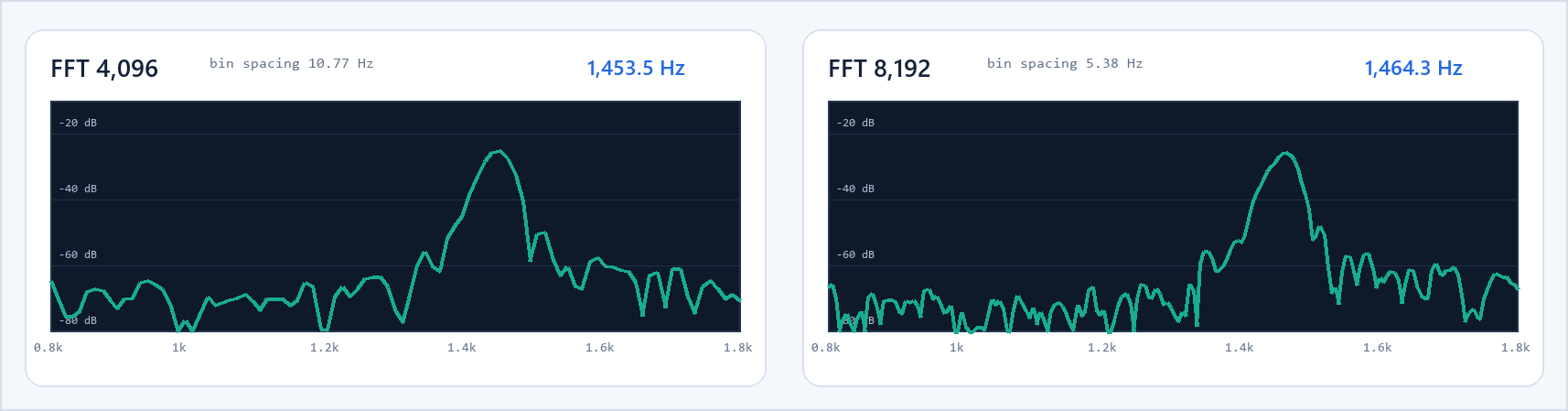The image size is (1568, 411).
Task: Click the 1.6k axis tick under FFT 4,096
Action: coord(600,348)
